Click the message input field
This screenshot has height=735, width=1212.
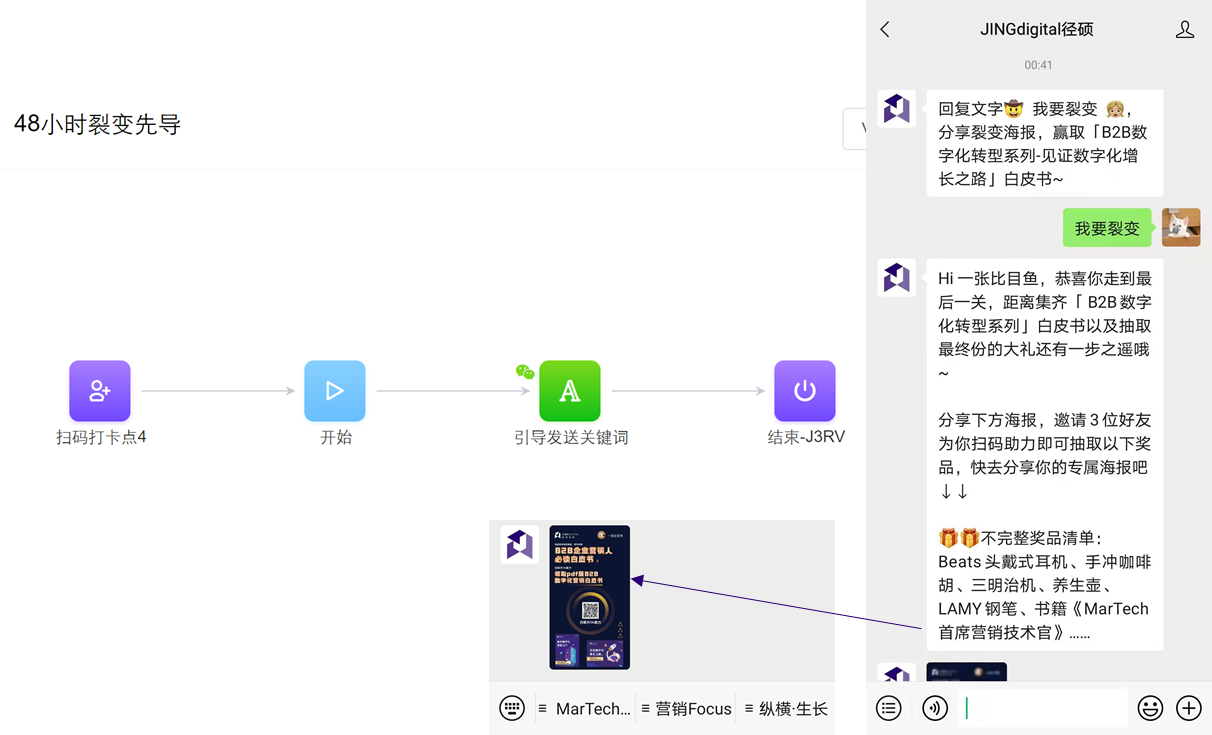click(x=1042, y=708)
